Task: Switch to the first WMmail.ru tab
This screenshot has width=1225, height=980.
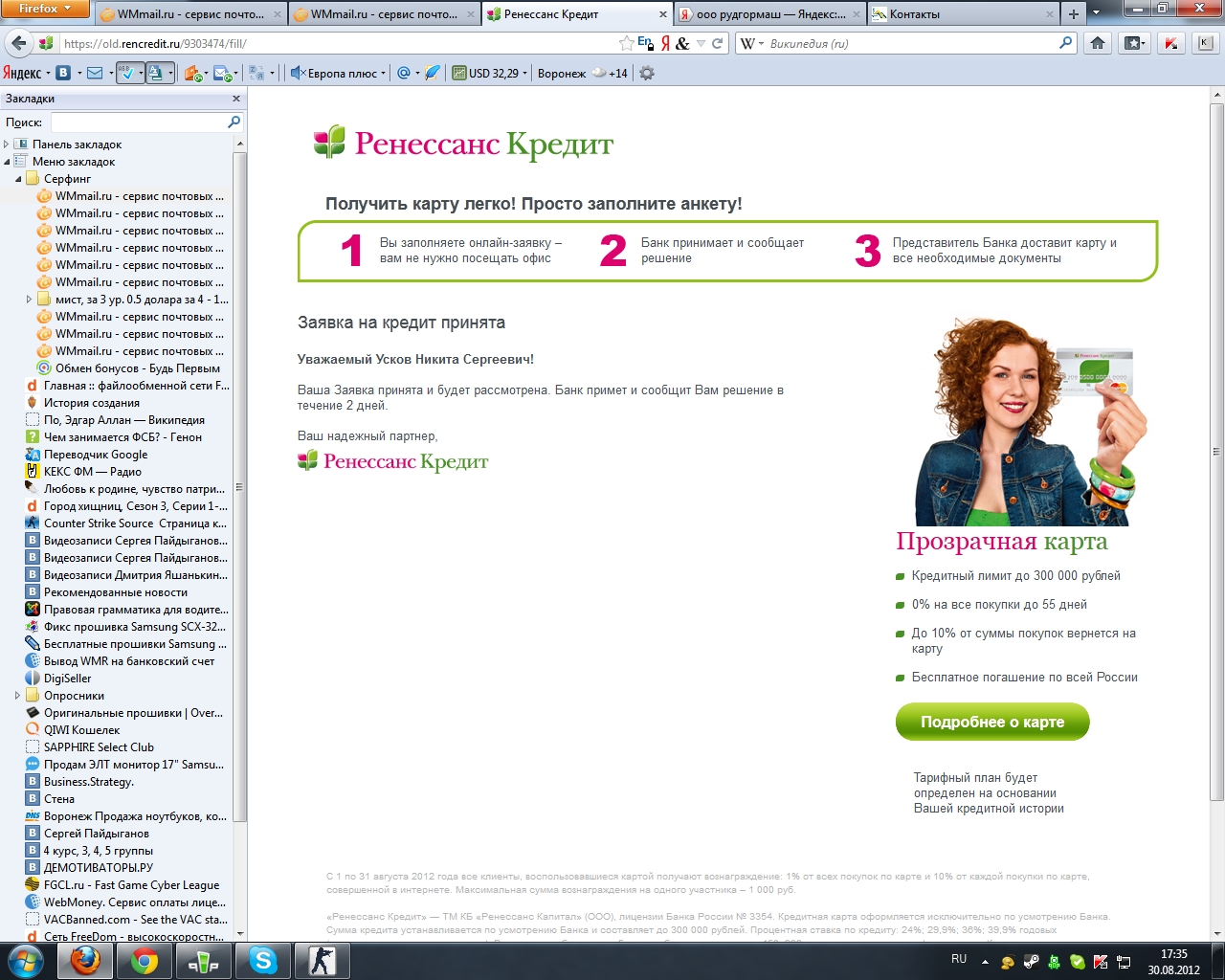Action: click(x=190, y=14)
